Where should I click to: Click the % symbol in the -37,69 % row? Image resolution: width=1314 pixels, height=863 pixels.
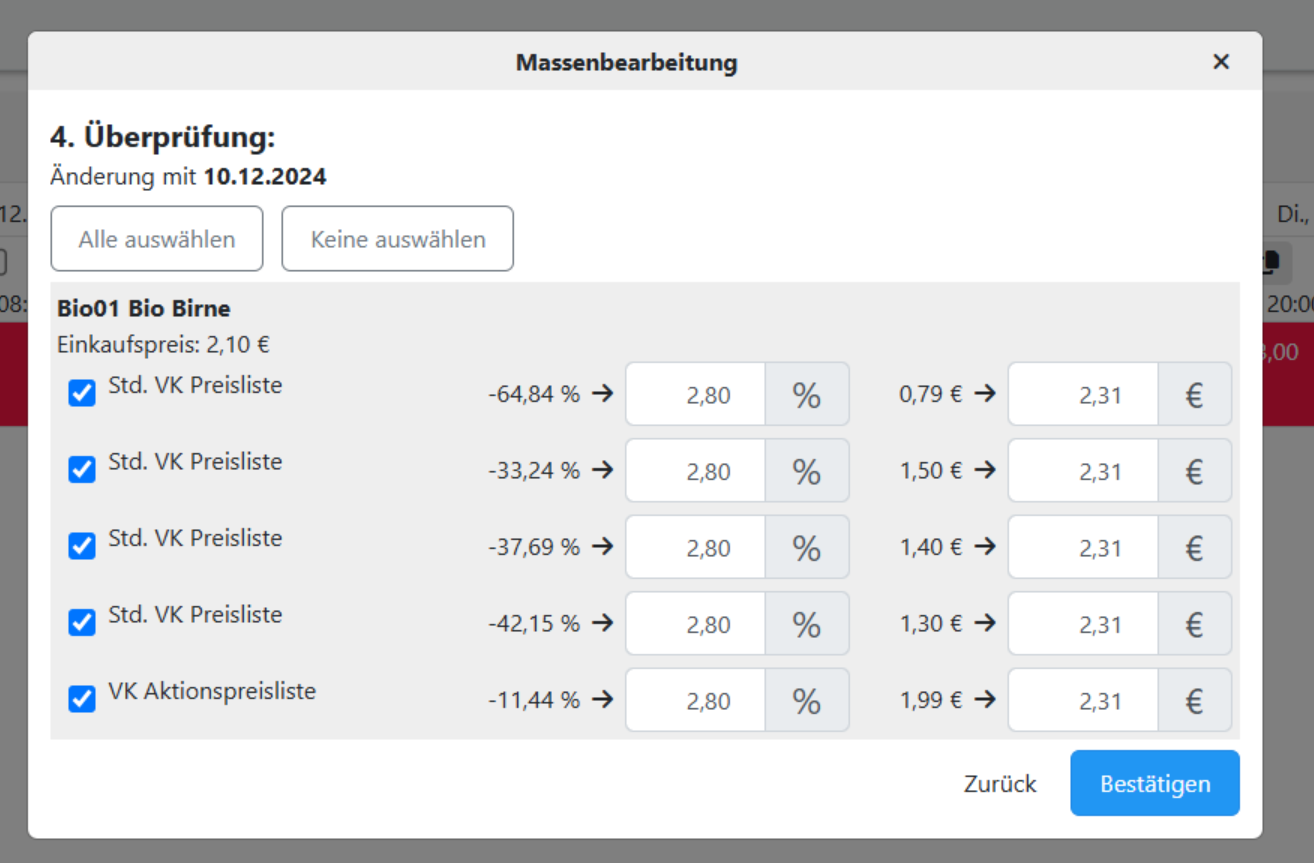click(806, 548)
